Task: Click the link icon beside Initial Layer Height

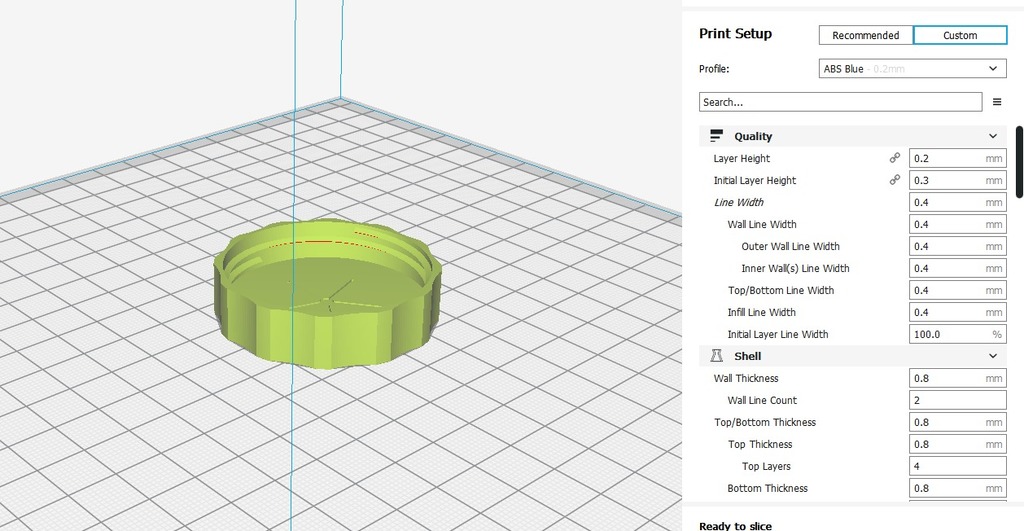Action: [895, 180]
